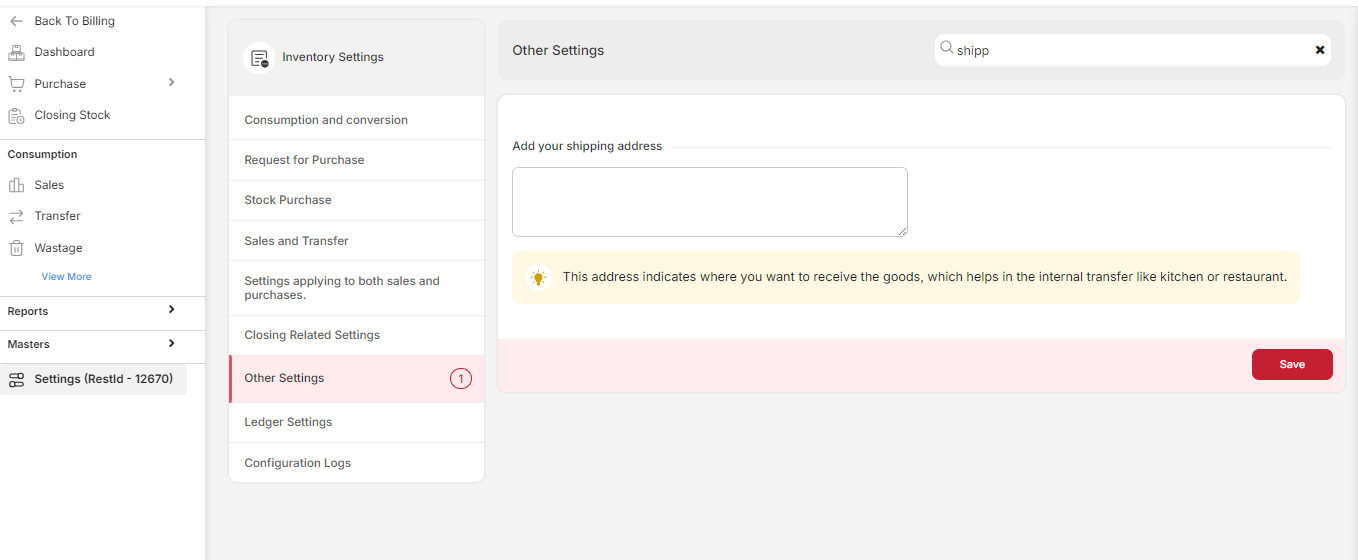Open Consumption and conversion settings
1358x560 pixels.
(x=326, y=120)
